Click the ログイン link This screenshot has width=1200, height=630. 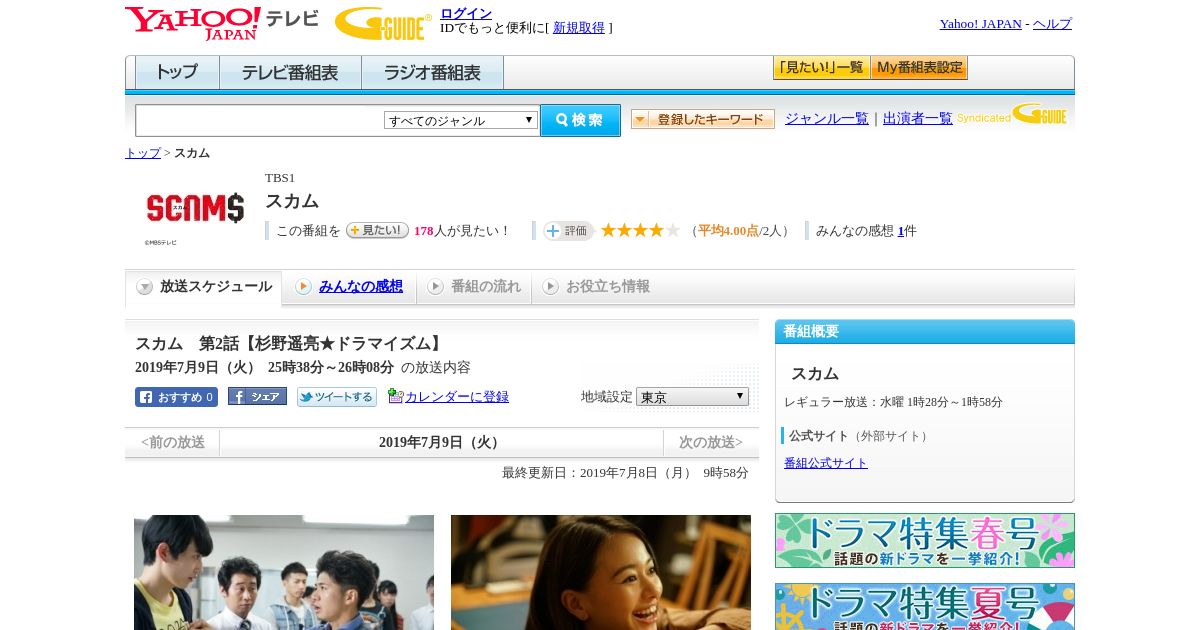click(466, 13)
